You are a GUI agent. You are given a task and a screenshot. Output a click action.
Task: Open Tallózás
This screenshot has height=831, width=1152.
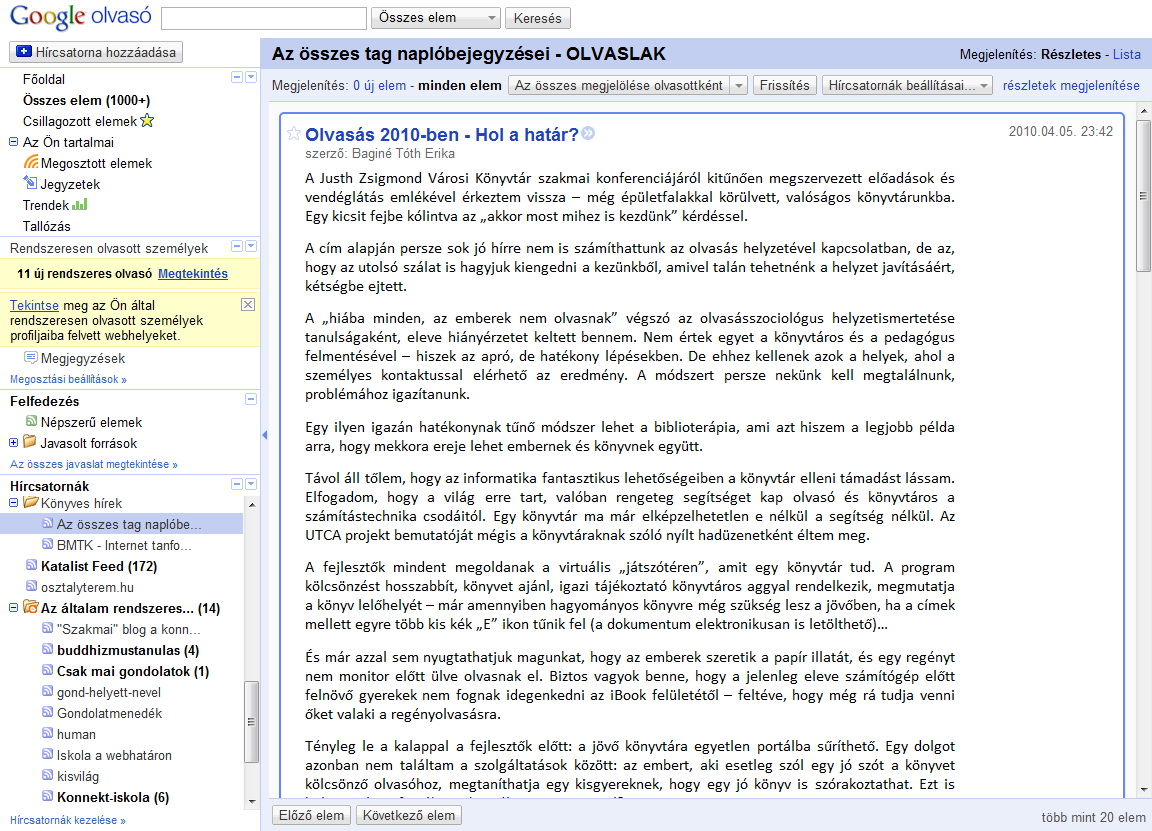click(46, 226)
